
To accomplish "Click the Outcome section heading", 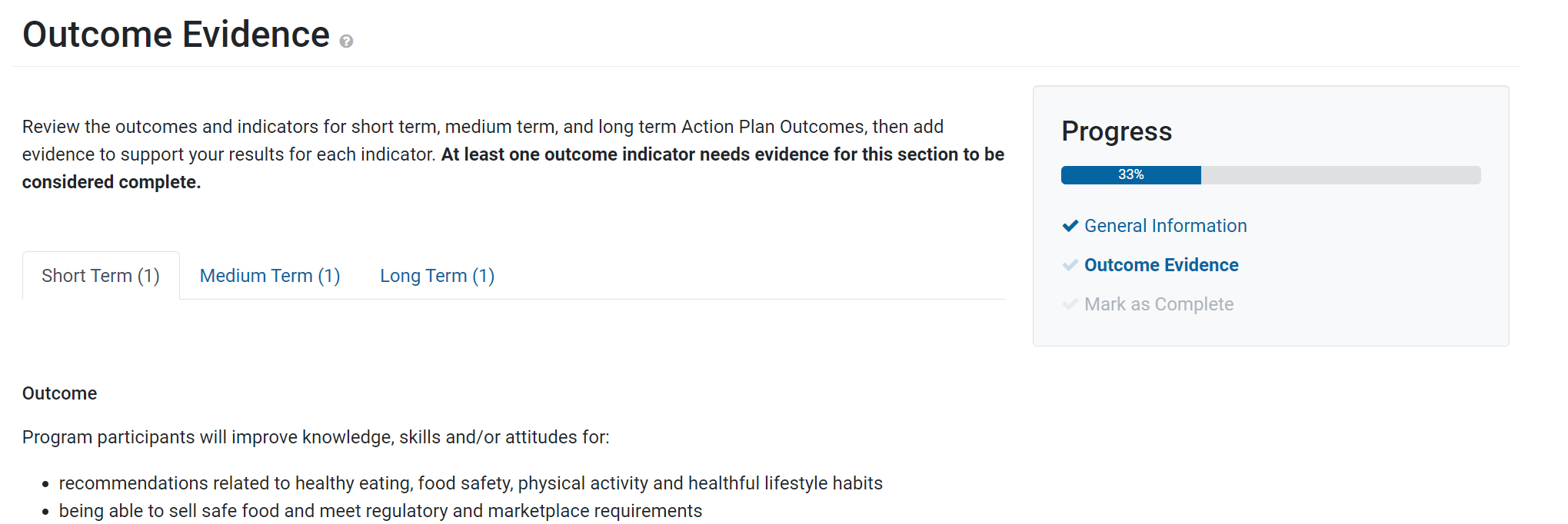I will 59,393.
